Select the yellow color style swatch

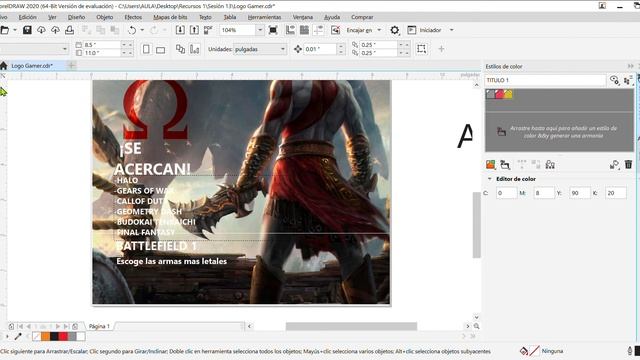pos(508,94)
